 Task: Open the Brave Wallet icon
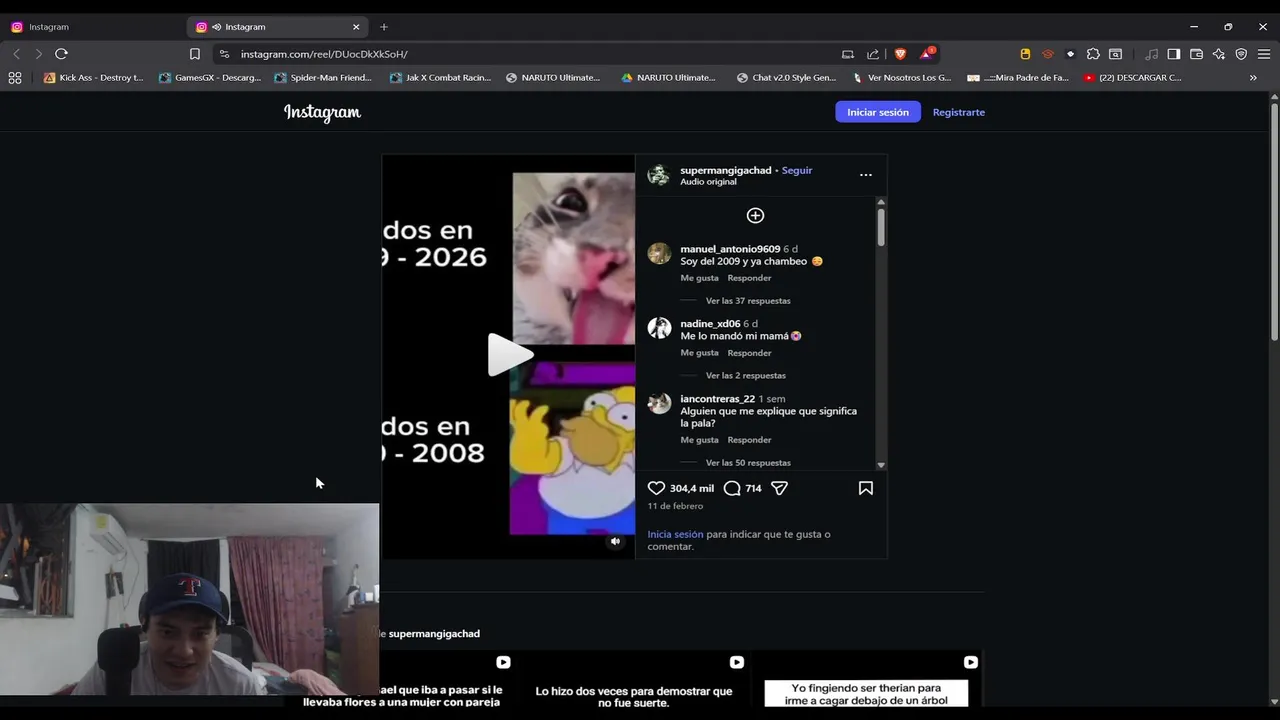pos(1196,54)
